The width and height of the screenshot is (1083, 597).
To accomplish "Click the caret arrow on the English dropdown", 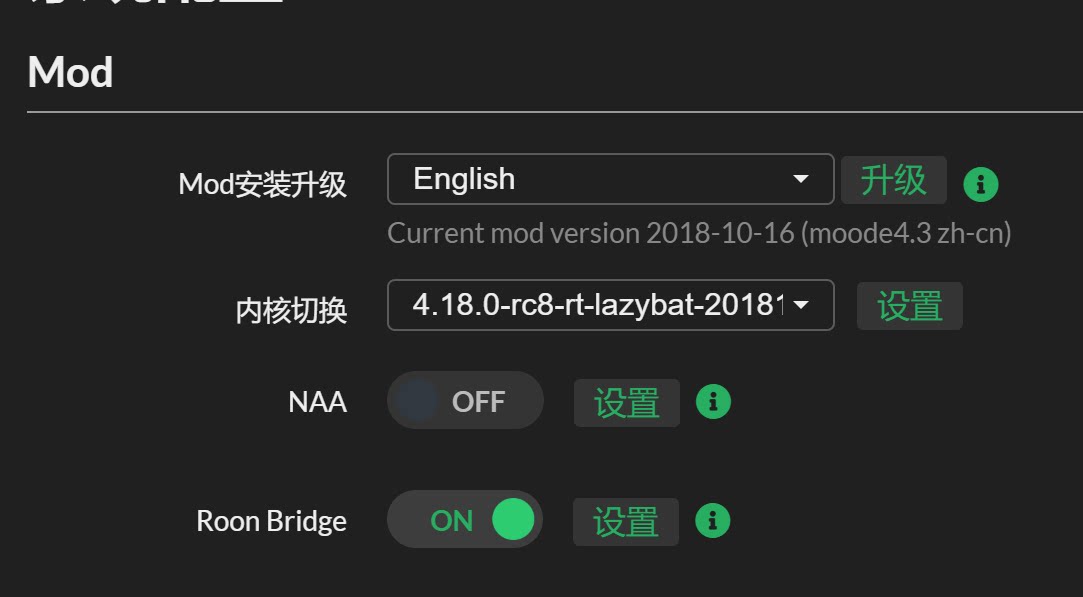I will click(x=801, y=180).
